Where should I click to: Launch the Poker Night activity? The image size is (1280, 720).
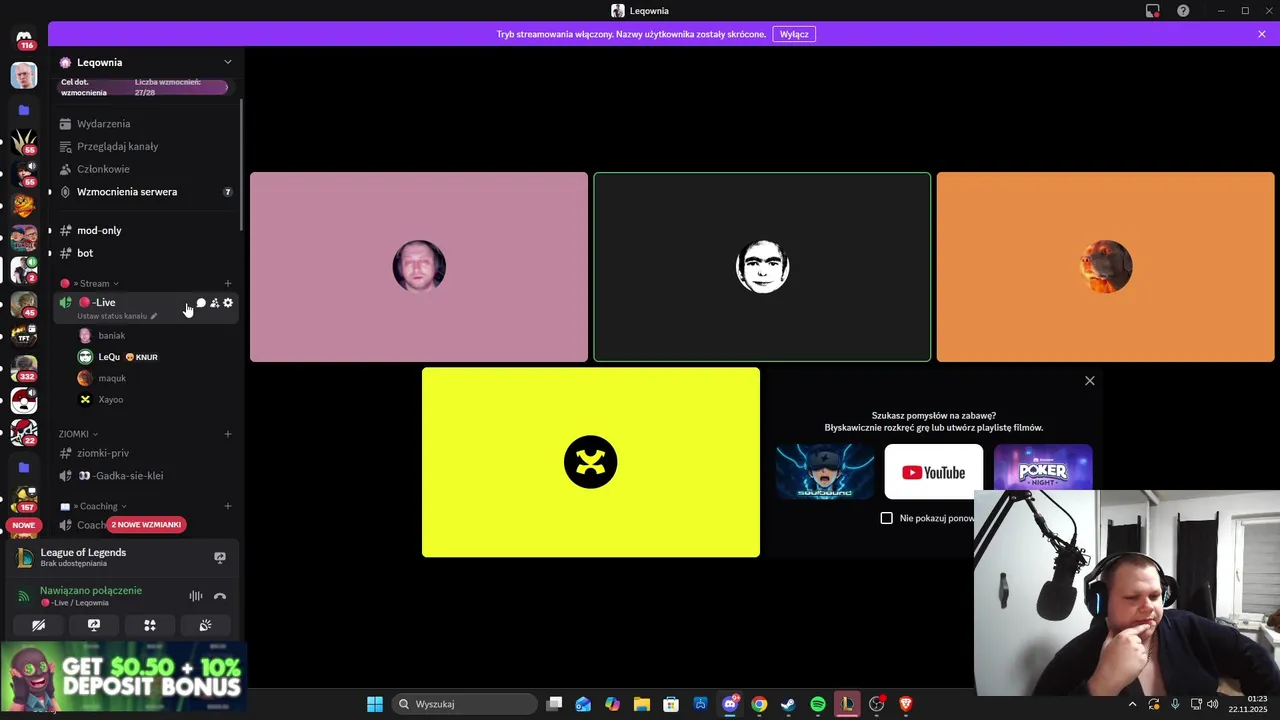pyautogui.click(x=1043, y=468)
